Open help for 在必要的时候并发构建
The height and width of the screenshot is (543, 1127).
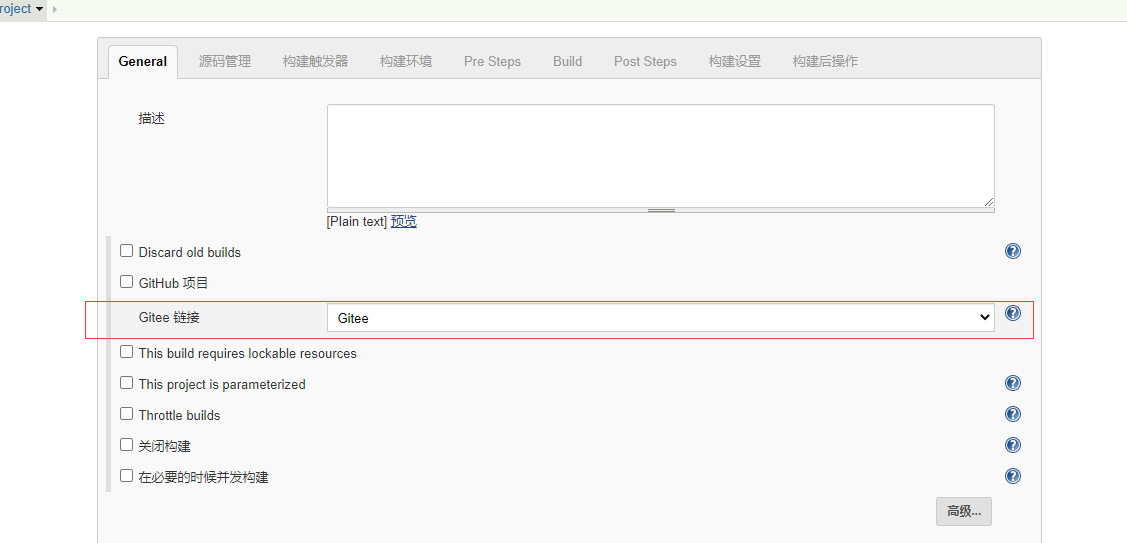pos(1013,475)
